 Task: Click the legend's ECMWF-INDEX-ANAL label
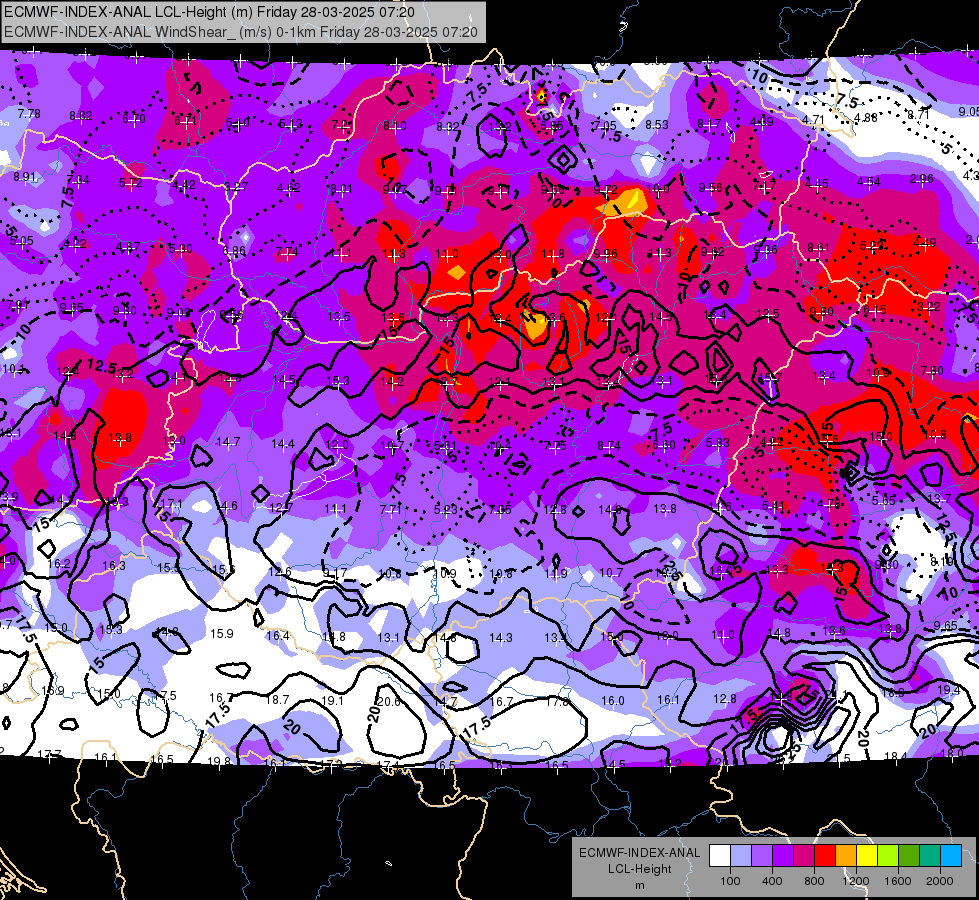point(639,853)
